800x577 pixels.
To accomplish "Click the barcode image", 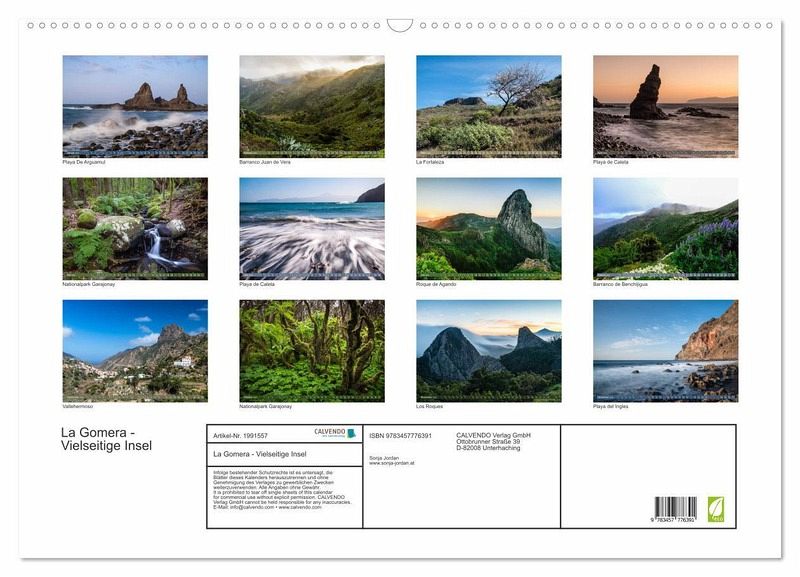I will click(x=675, y=508).
